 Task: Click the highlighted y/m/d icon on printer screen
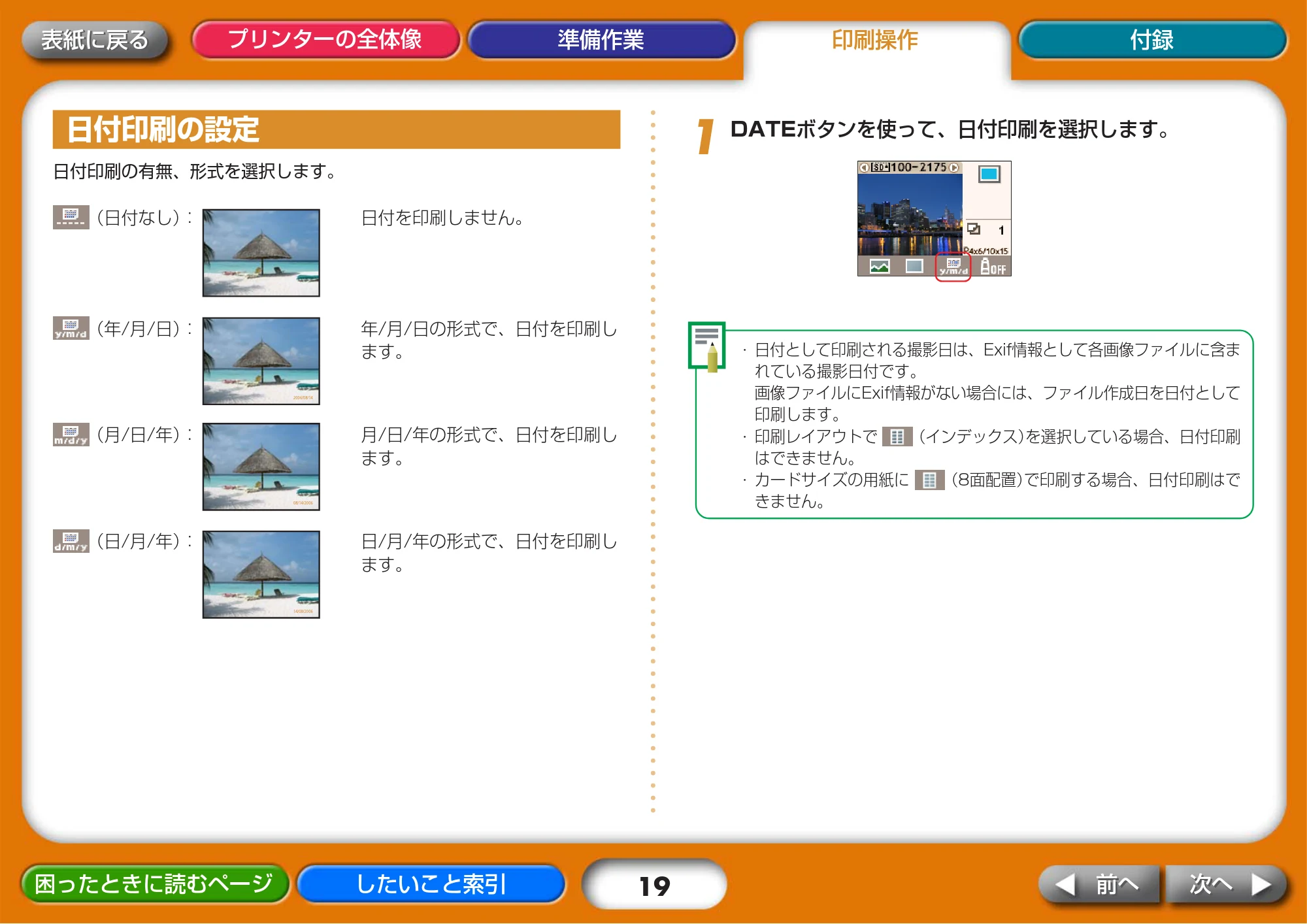(x=953, y=267)
